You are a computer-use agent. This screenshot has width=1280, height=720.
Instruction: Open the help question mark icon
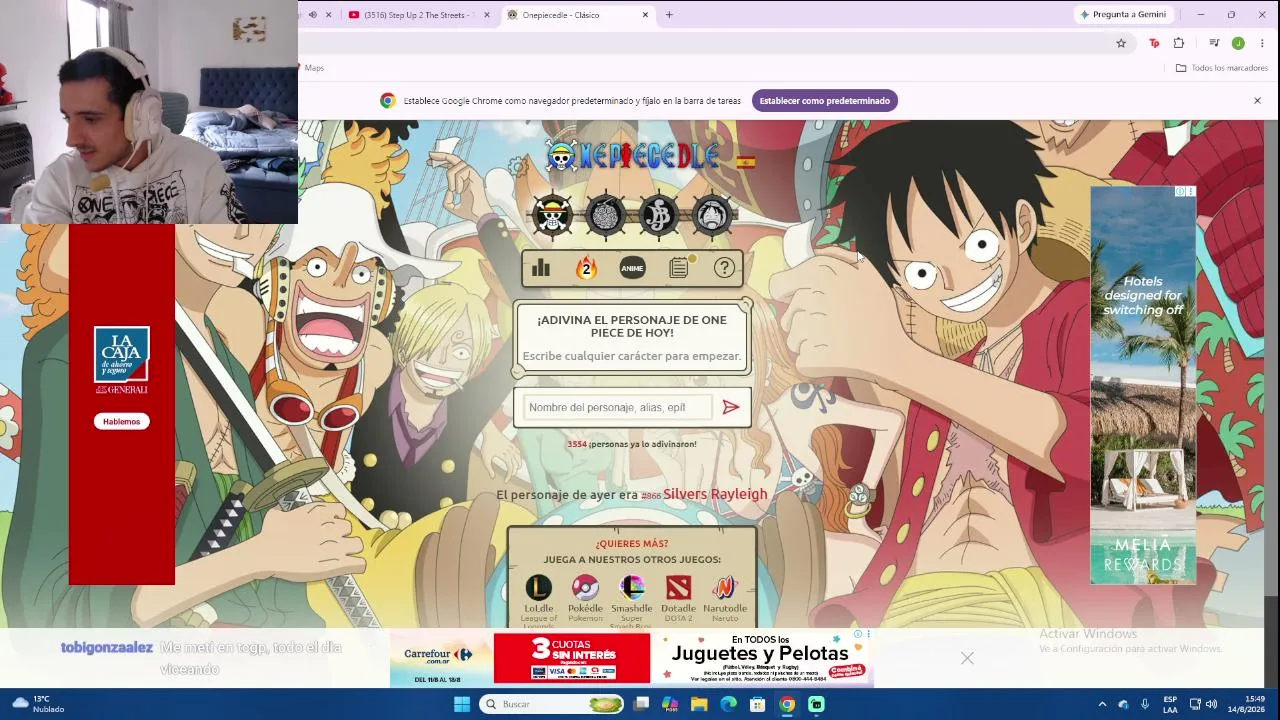tap(724, 268)
